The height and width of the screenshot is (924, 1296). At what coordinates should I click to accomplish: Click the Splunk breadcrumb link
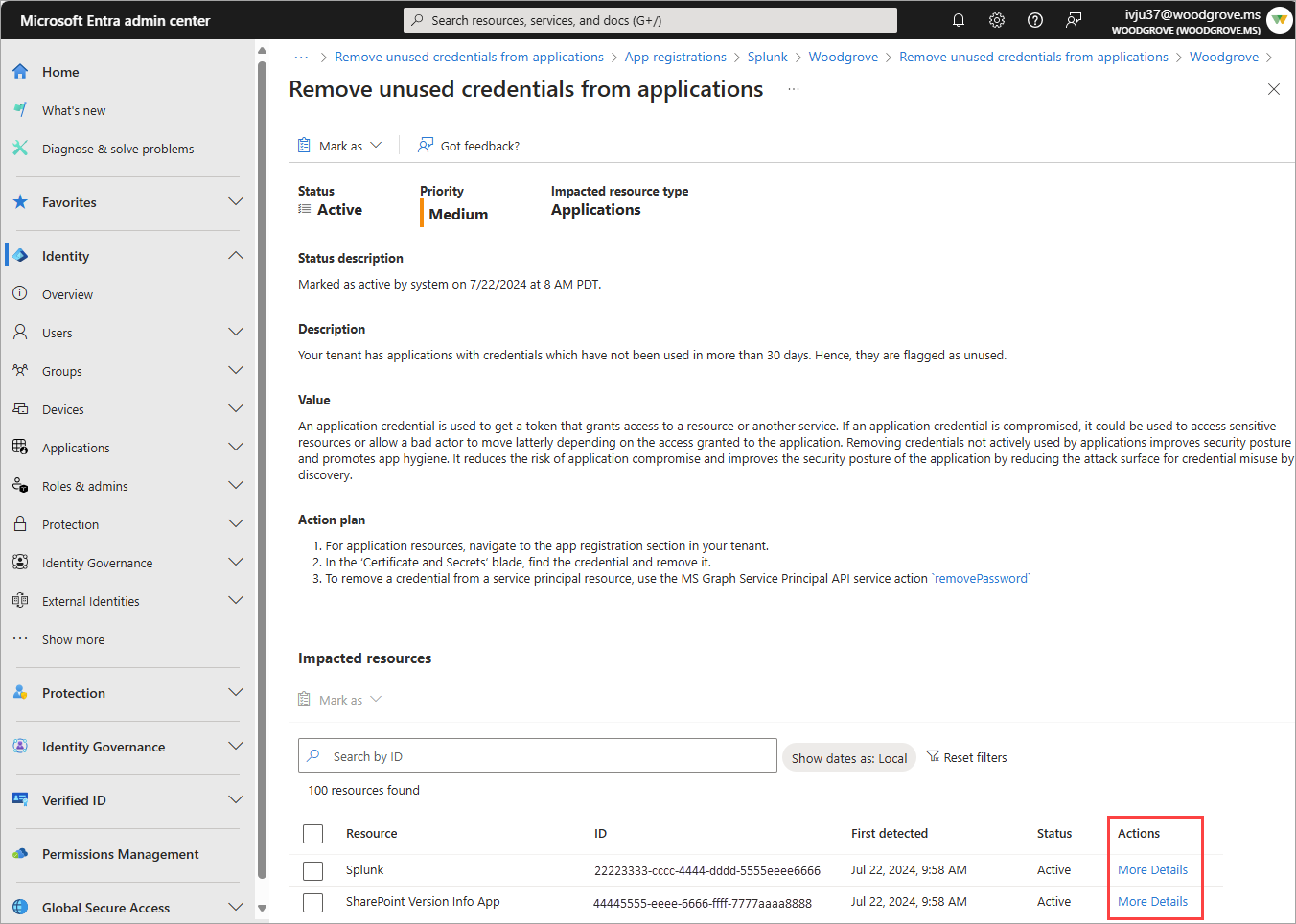(x=768, y=58)
